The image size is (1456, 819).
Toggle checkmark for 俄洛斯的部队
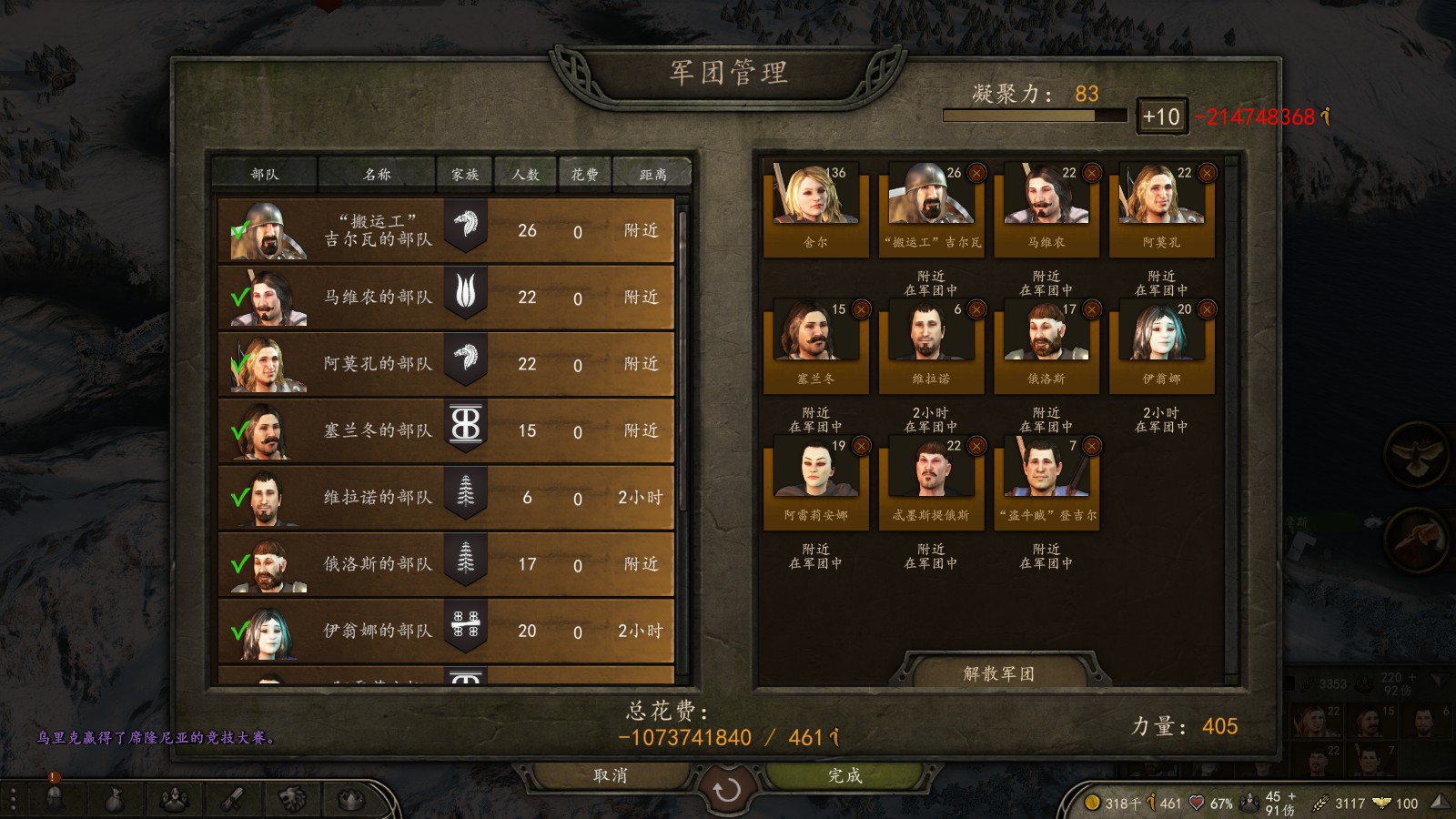[x=240, y=564]
